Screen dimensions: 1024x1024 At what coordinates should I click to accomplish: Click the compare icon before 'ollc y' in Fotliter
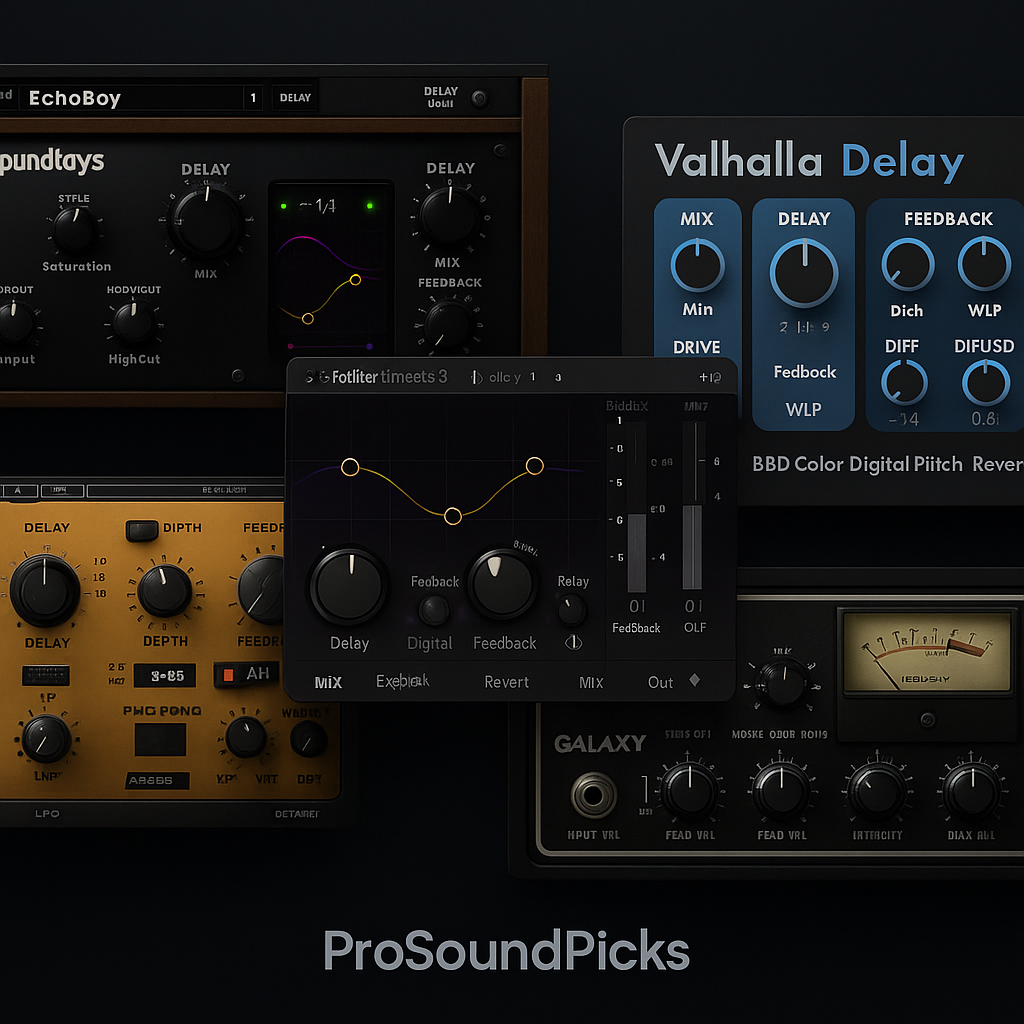[x=477, y=377]
